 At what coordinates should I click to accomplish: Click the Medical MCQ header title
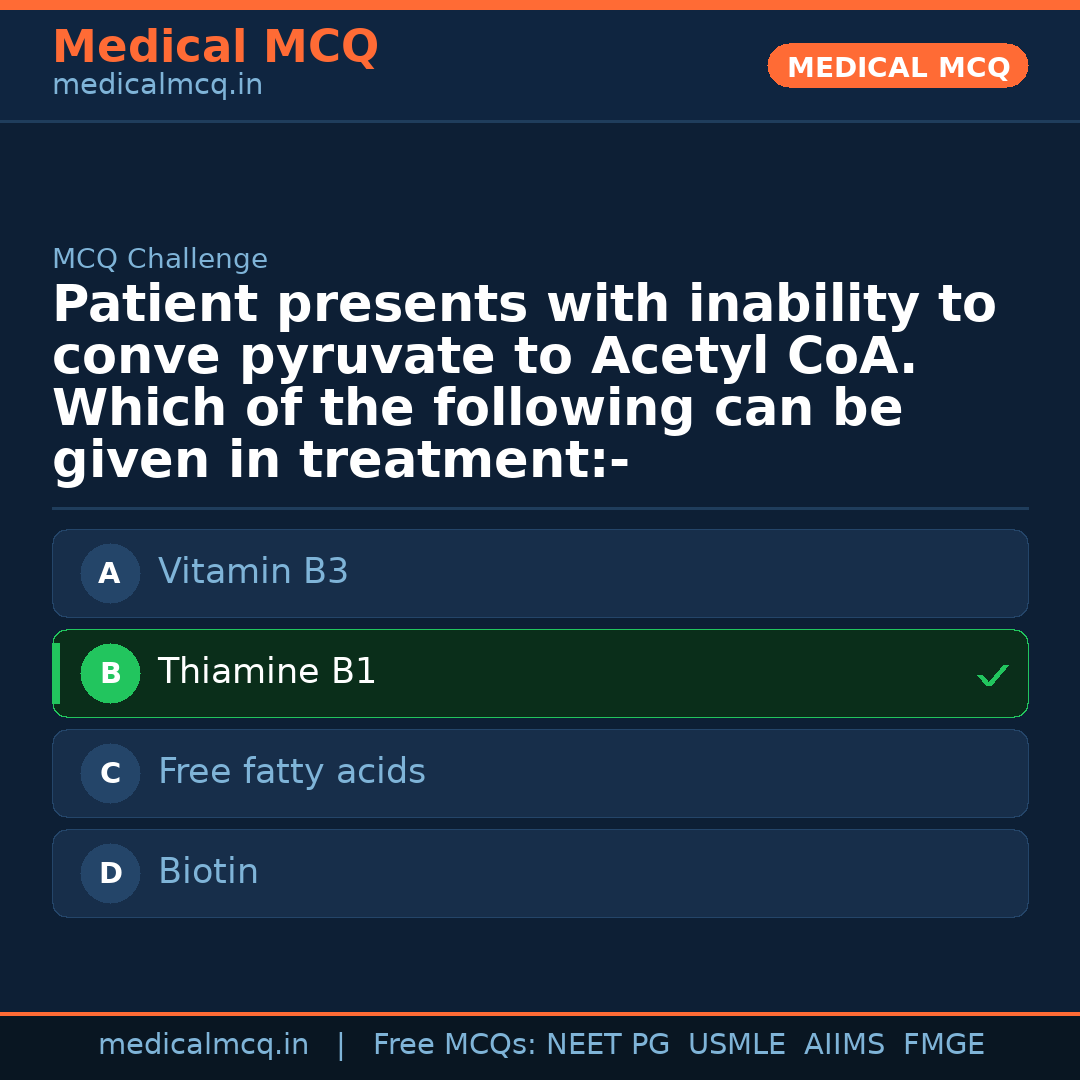point(215,47)
